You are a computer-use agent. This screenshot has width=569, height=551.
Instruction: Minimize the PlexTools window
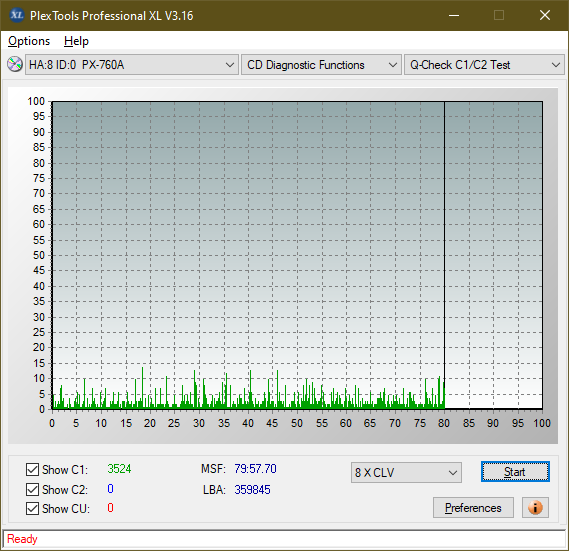(x=454, y=15)
